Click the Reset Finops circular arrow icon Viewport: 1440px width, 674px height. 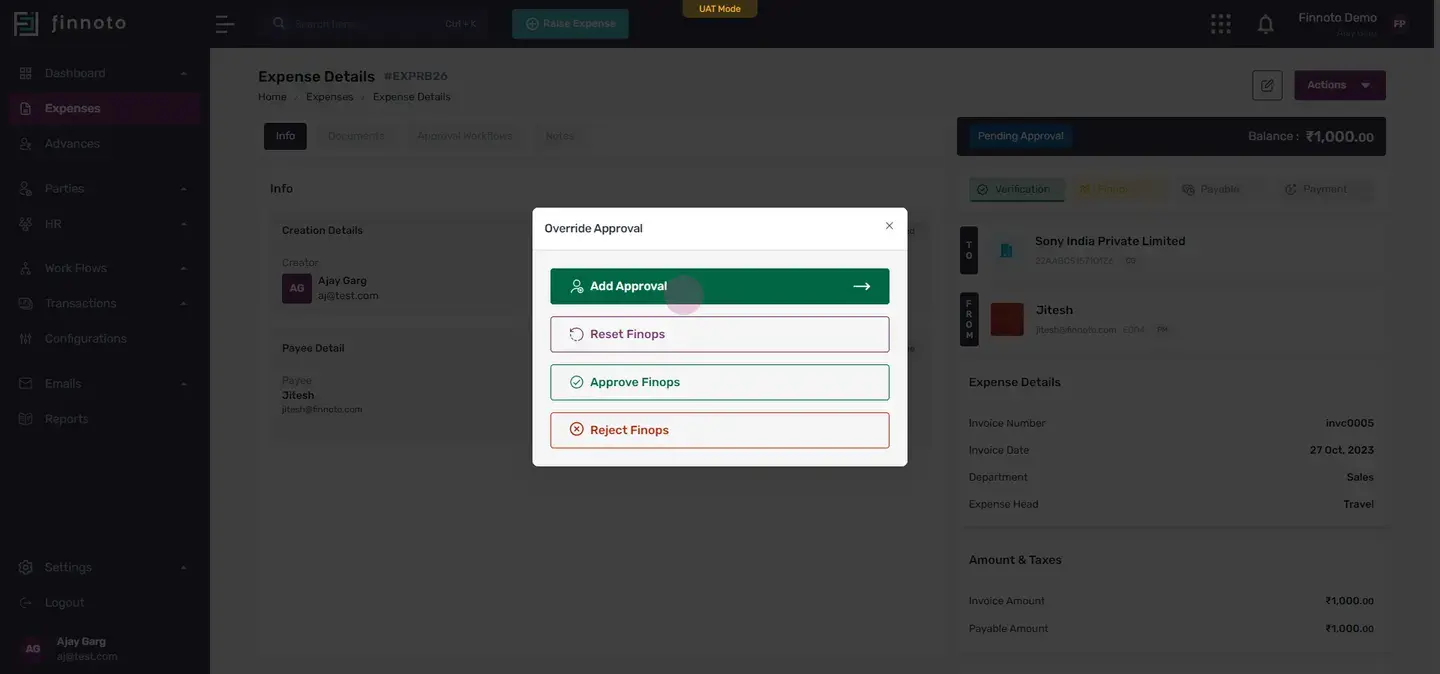pos(577,334)
